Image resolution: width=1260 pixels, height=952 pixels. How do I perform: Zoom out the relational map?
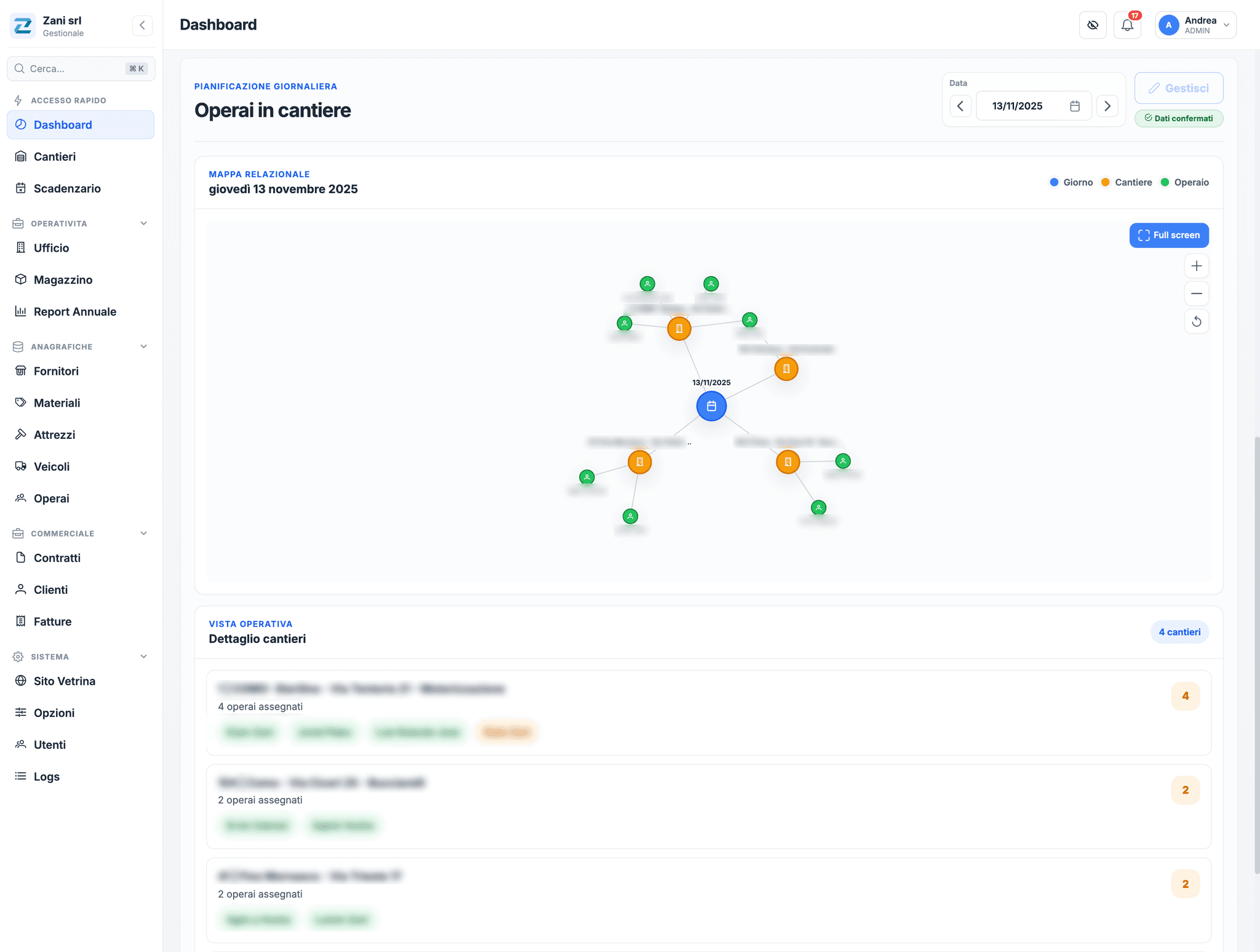coord(1196,294)
